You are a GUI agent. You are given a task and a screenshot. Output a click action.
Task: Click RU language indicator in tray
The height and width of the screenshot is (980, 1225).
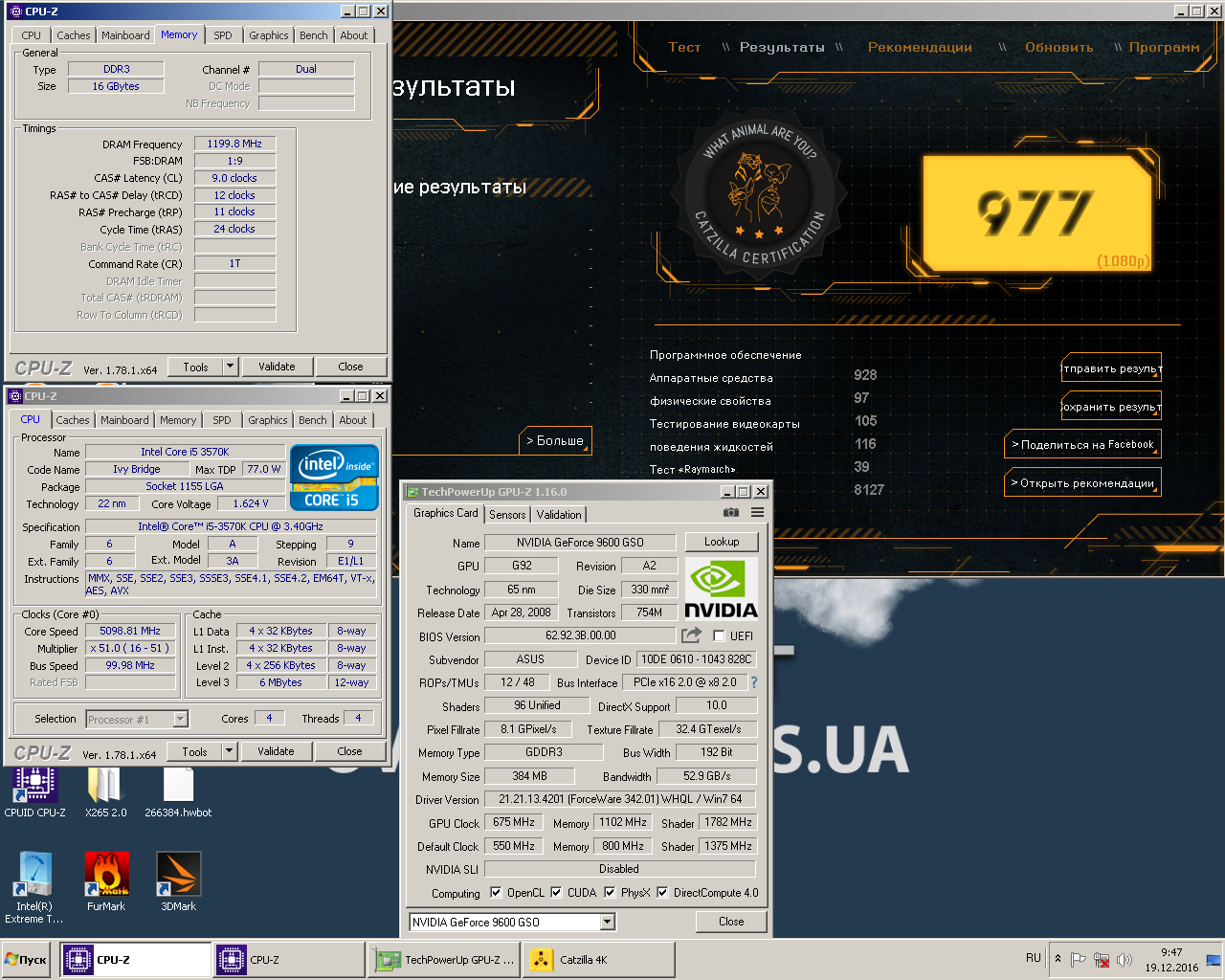pyautogui.click(x=1034, y=958)
